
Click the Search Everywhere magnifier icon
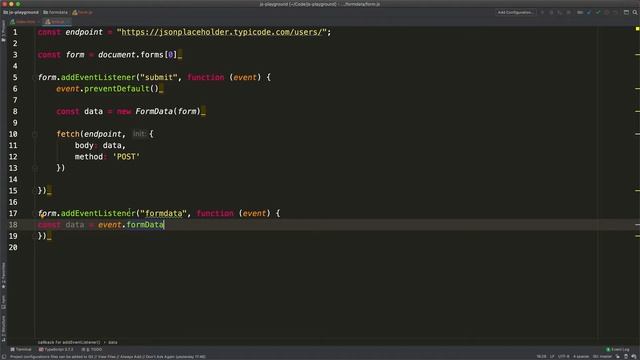click(x=635, y=12)
